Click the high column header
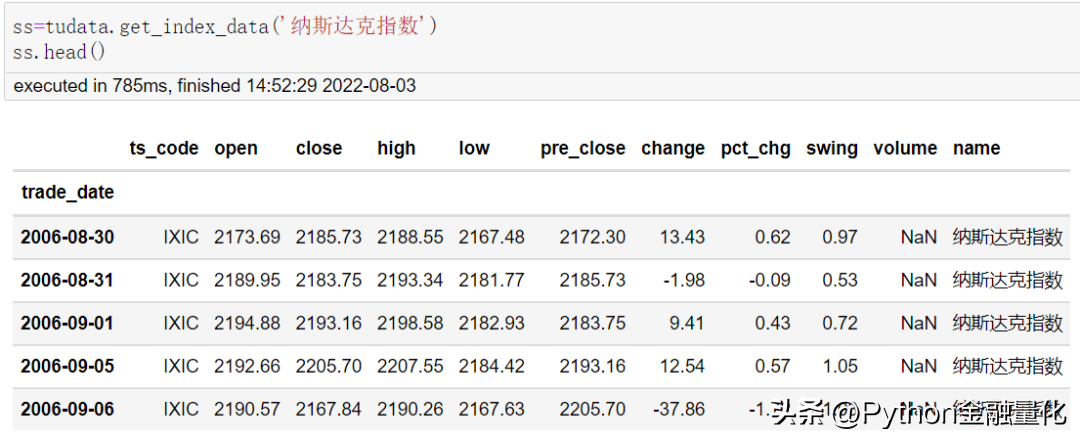Screen dimensions: 1080x440 coord(397,148)
